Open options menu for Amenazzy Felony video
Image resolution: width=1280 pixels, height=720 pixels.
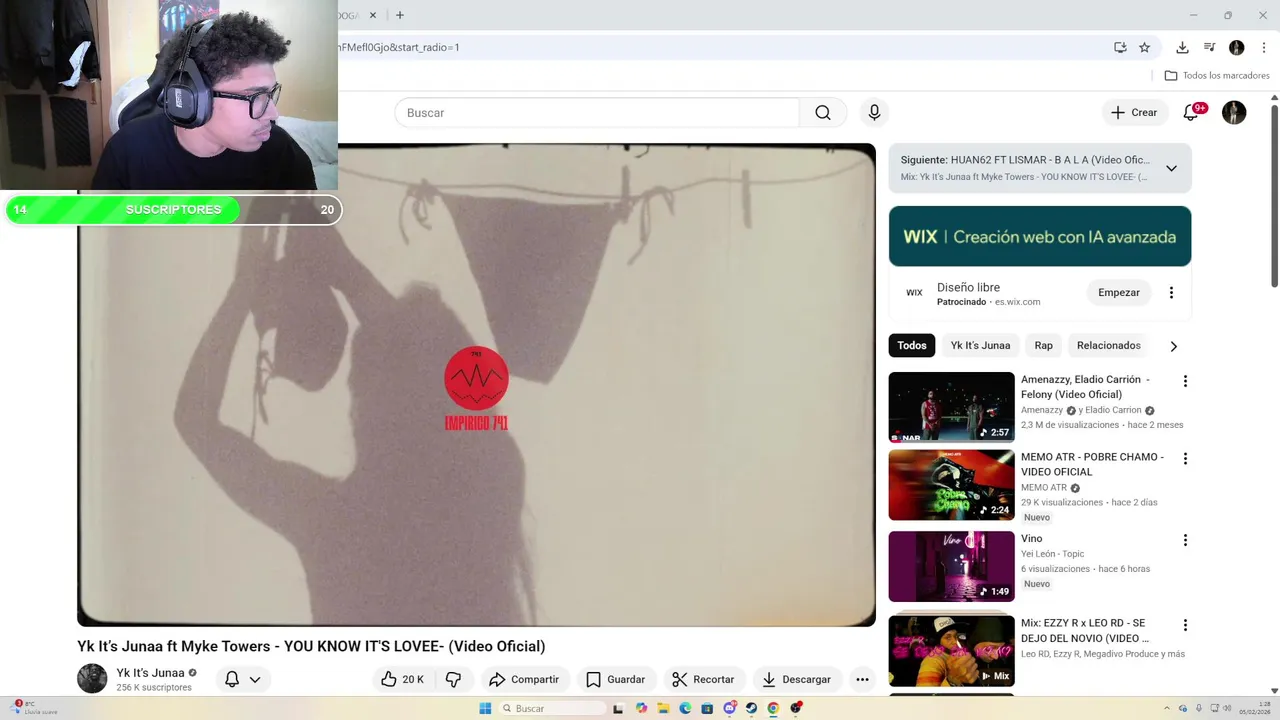(x=1185, y=381)
